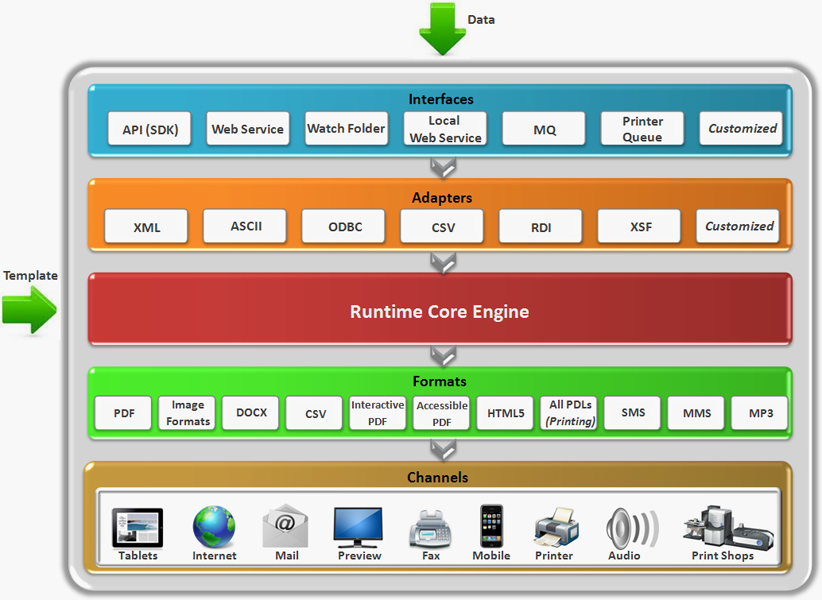Click the Preview label text

360,555
